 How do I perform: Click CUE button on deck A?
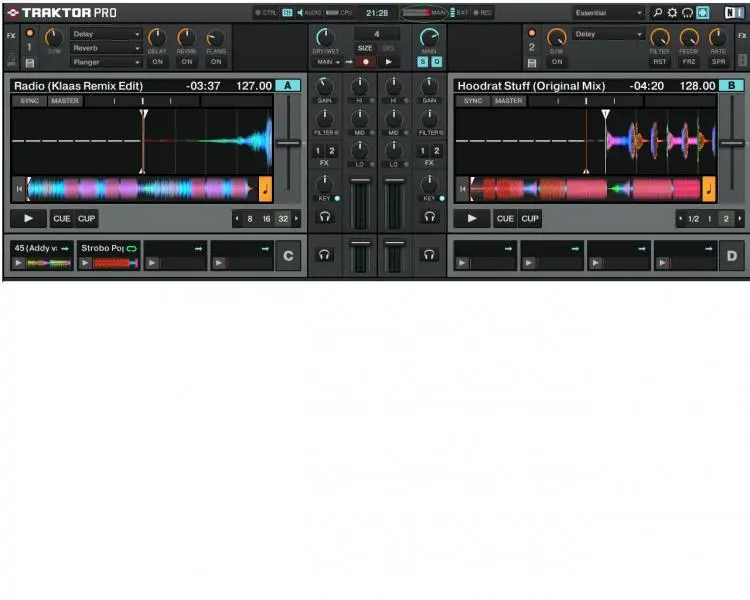[x=62, y=219]
